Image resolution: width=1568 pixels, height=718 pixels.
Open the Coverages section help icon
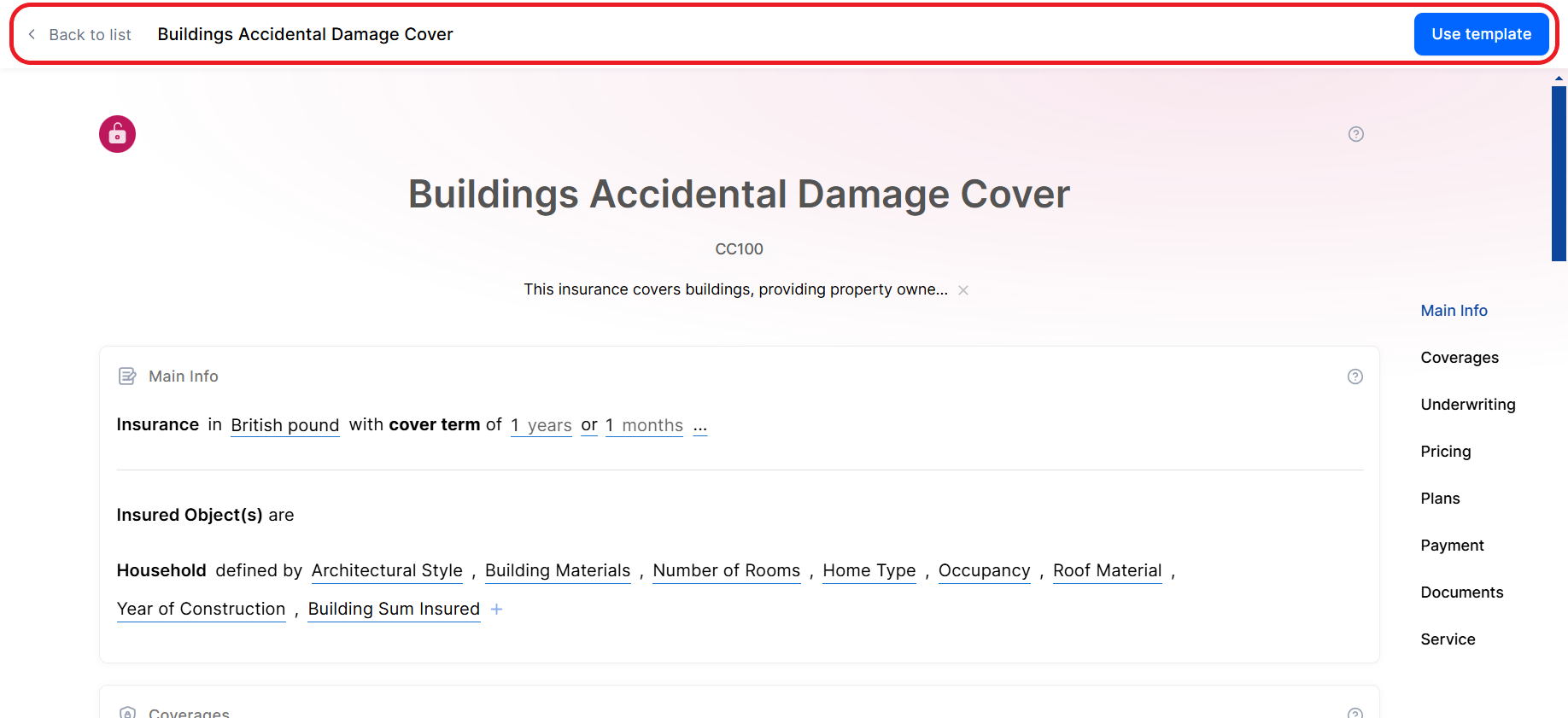1354,712
